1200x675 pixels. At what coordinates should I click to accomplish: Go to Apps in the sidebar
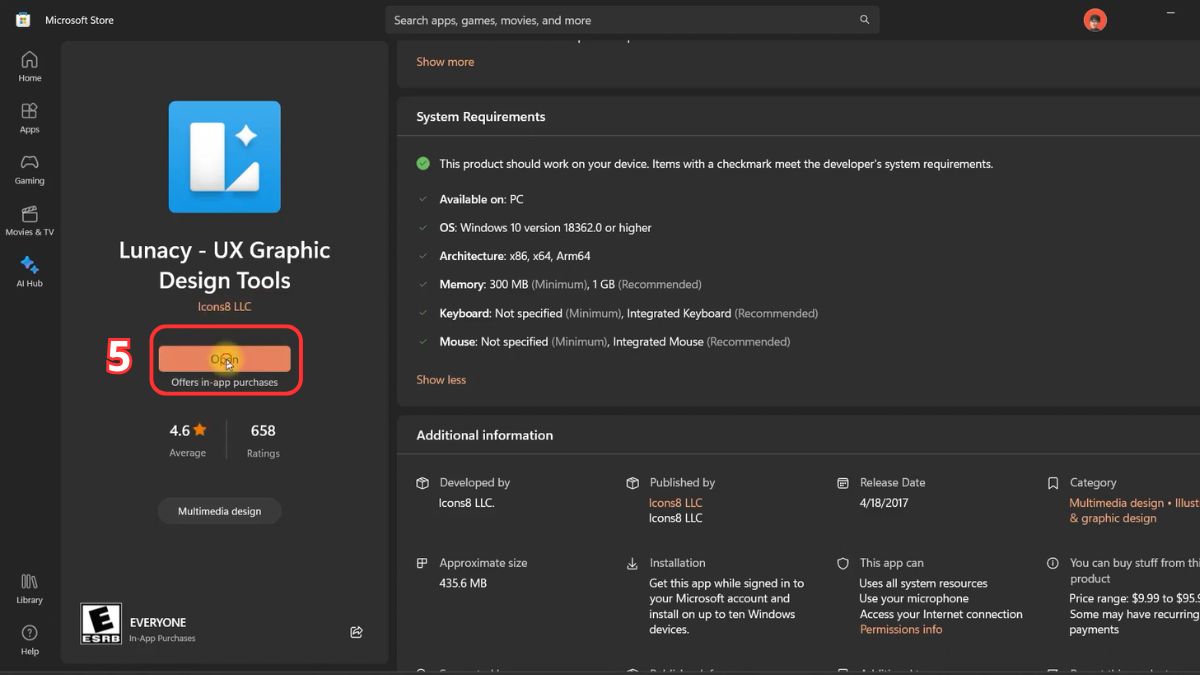(30, 117)
